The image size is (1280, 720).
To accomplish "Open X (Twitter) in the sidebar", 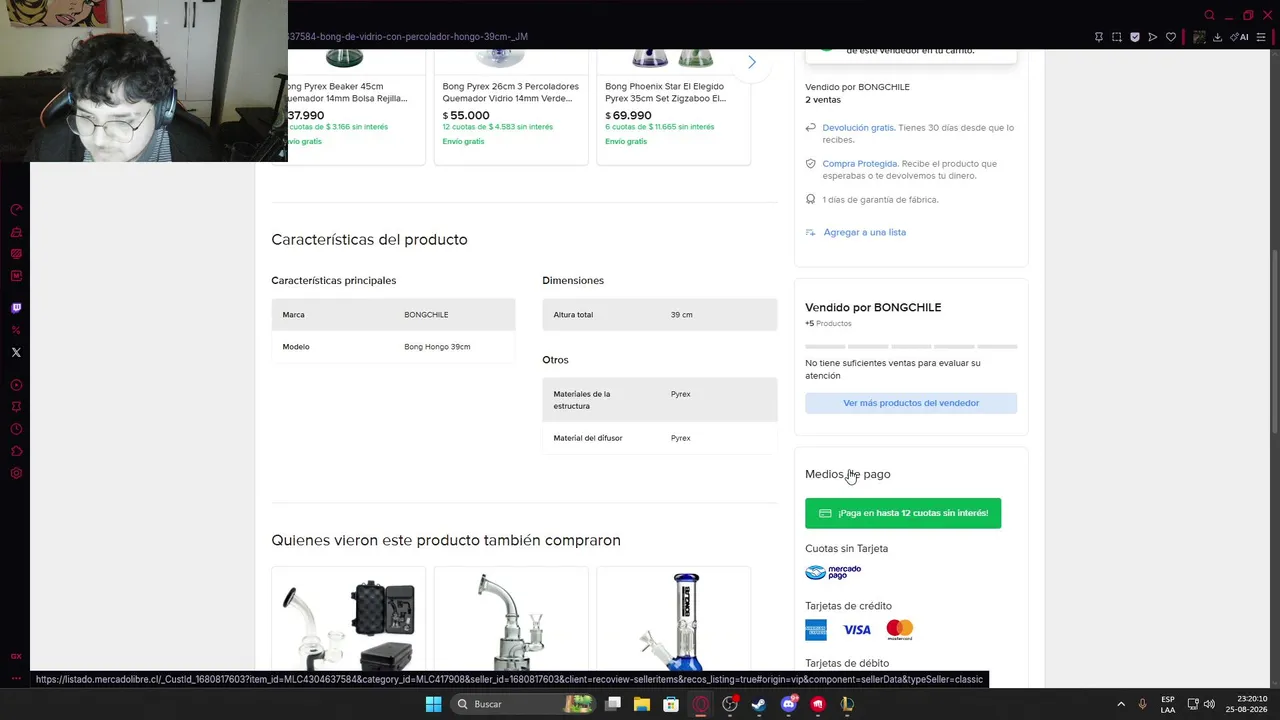I will pyautogui.click(x=16, y=352).
